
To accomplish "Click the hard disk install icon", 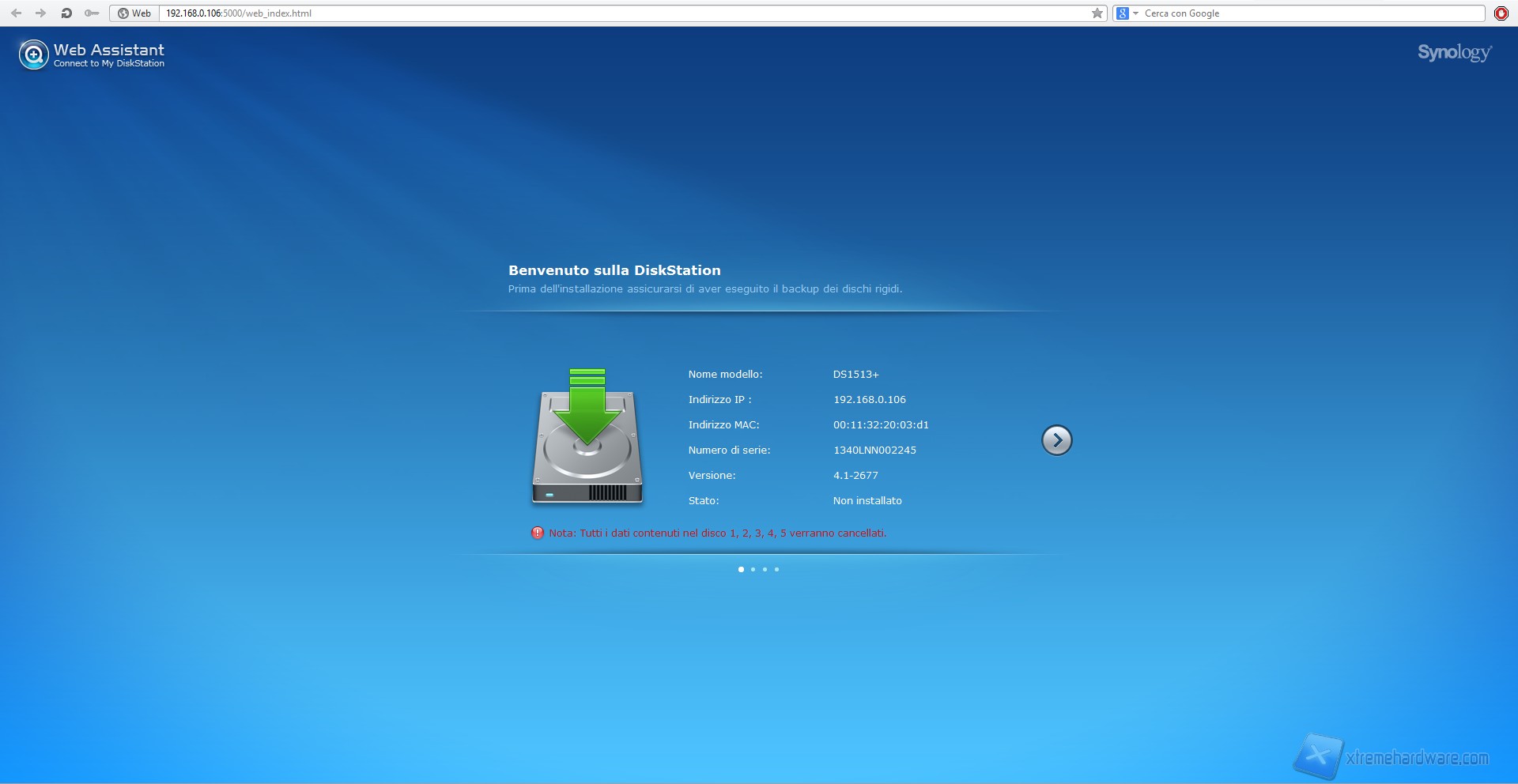I will point(587,437).
